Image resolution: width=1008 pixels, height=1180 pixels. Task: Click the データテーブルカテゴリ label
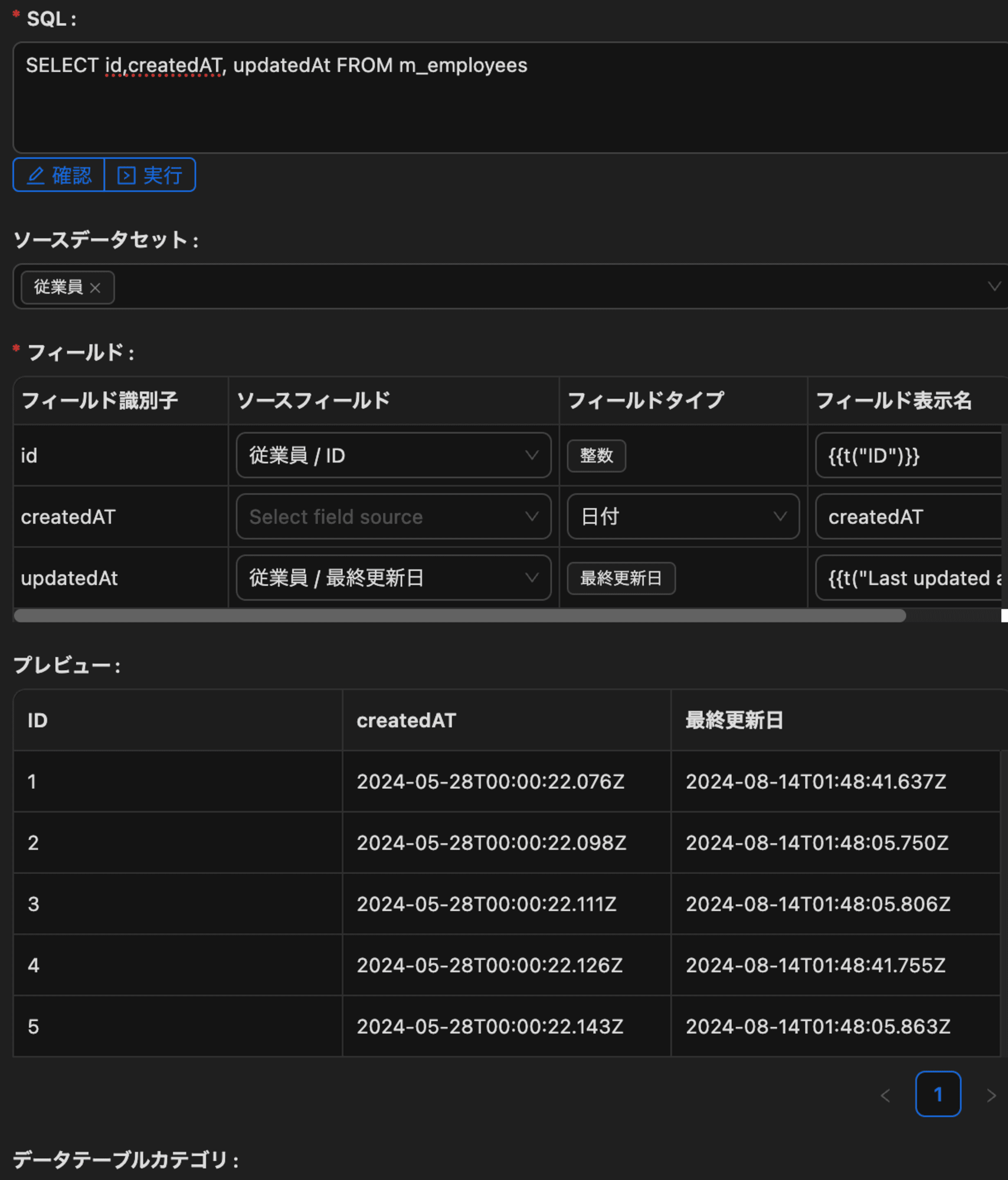point(126,1161)
